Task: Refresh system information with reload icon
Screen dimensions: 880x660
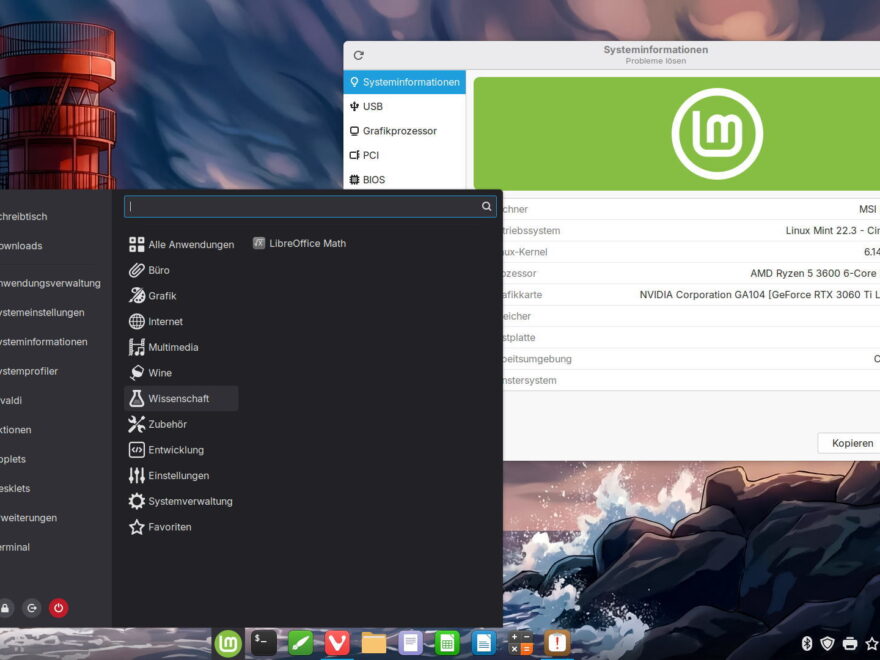Action: [359, 56]
